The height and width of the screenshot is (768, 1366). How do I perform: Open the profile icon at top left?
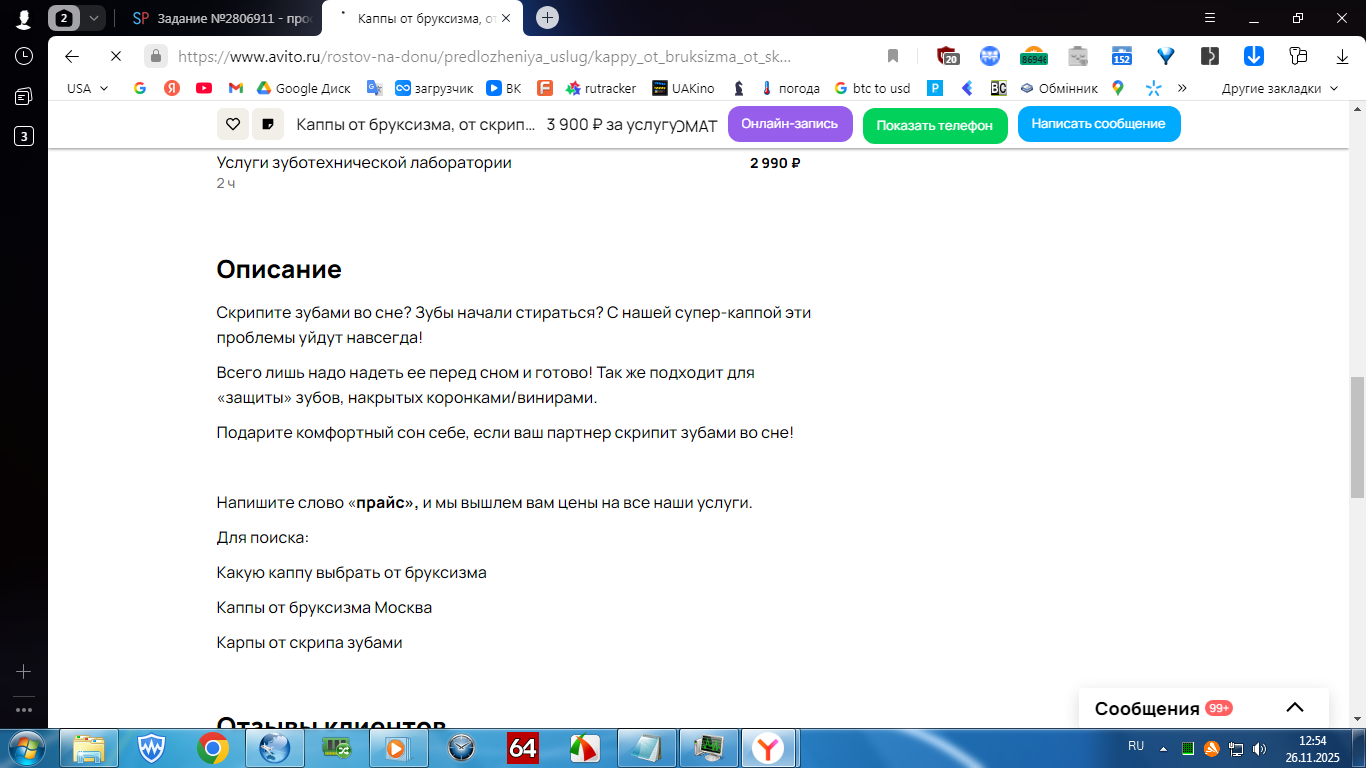point(23,18)
